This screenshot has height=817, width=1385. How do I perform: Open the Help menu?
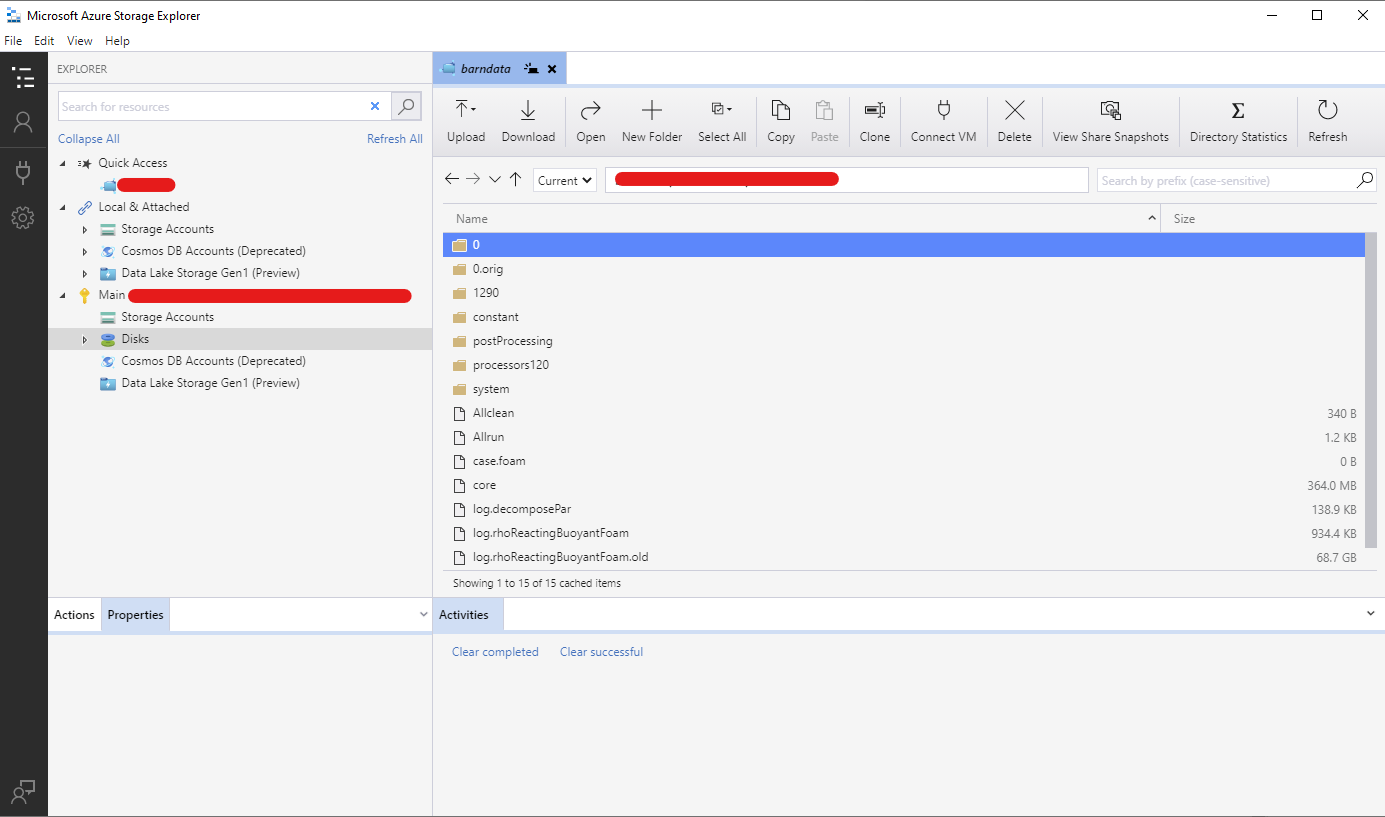click(x=118, y=41)
